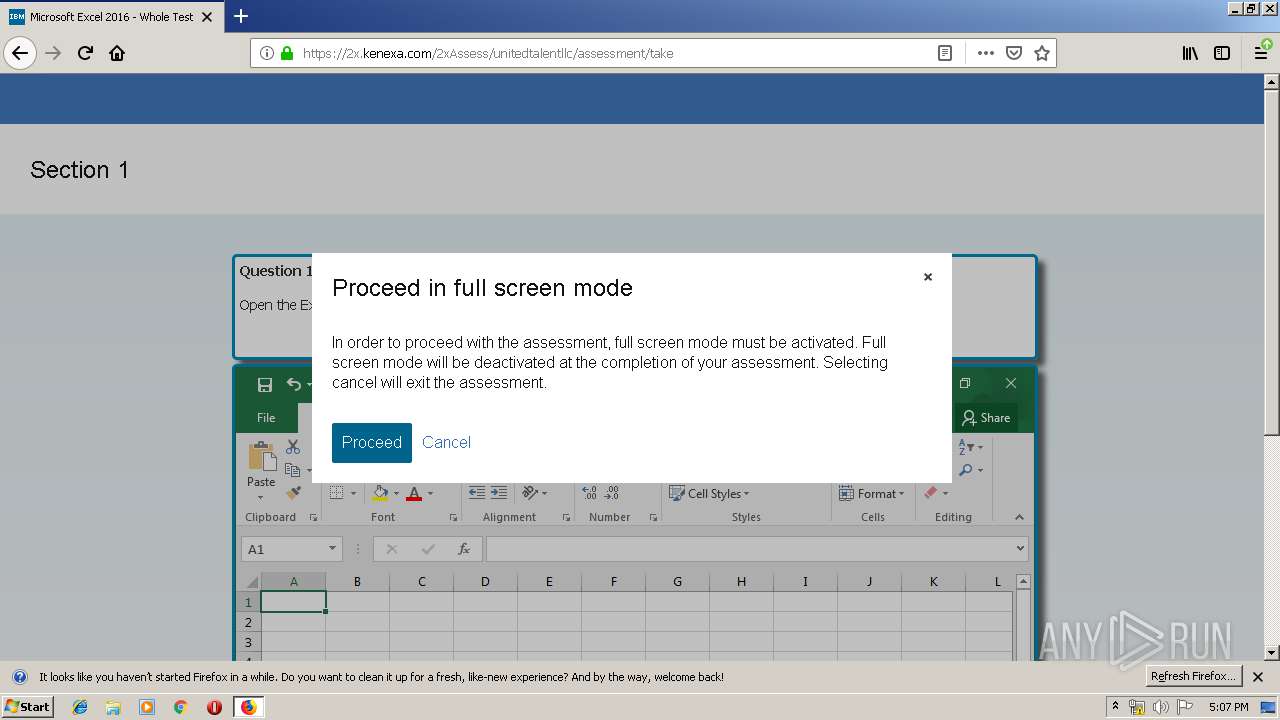Click the Refresh Firefox button
Viewport: 1280px width, 720px height.
click(x=1194, y=677)
